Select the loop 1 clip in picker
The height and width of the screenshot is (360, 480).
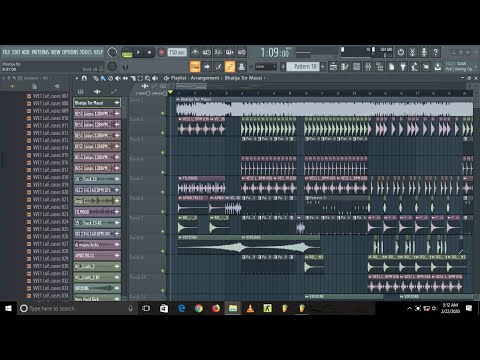(x=97, y=201)
